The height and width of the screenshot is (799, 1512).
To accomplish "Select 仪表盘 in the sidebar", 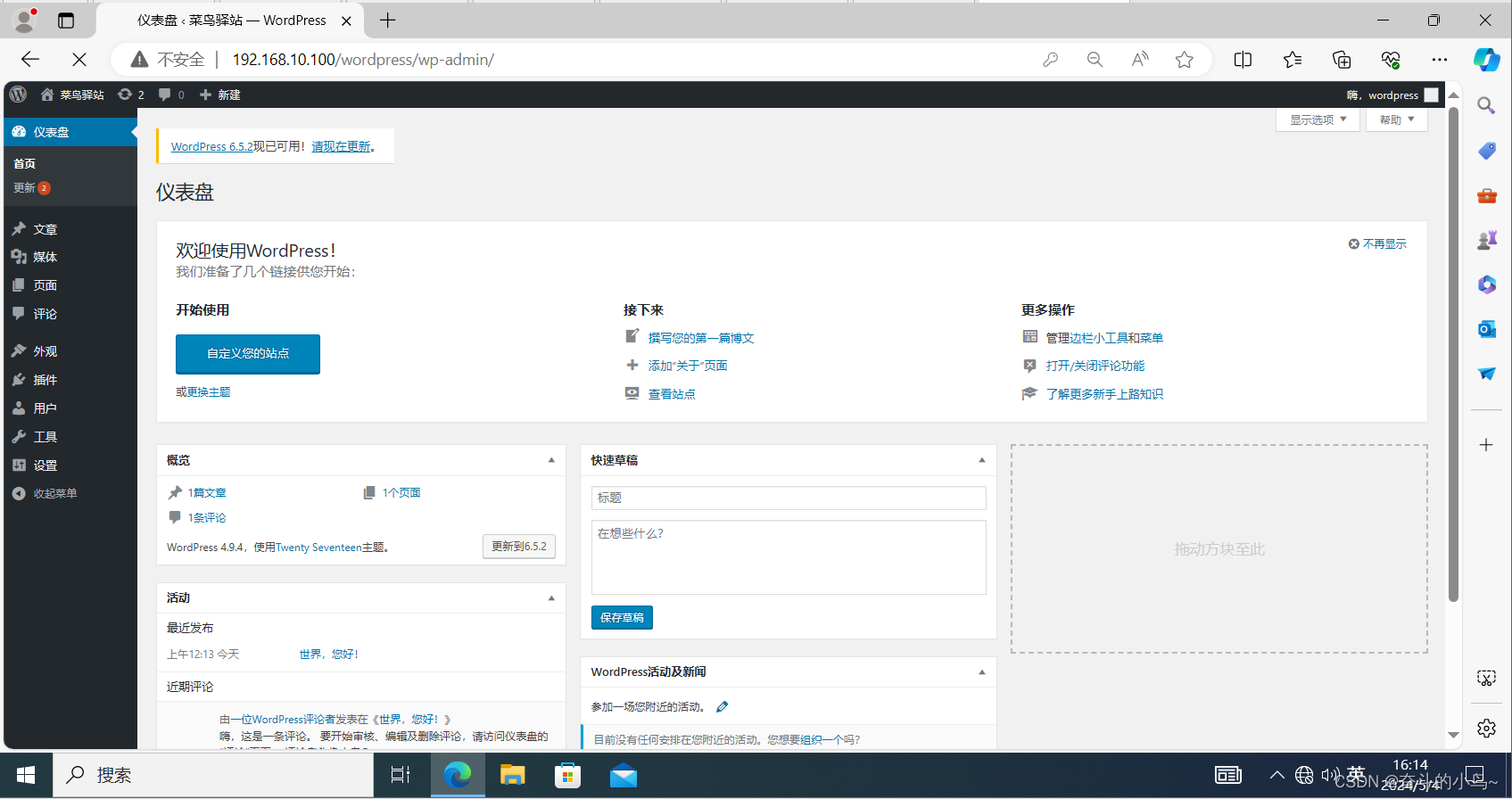I will tap(70, 132).
